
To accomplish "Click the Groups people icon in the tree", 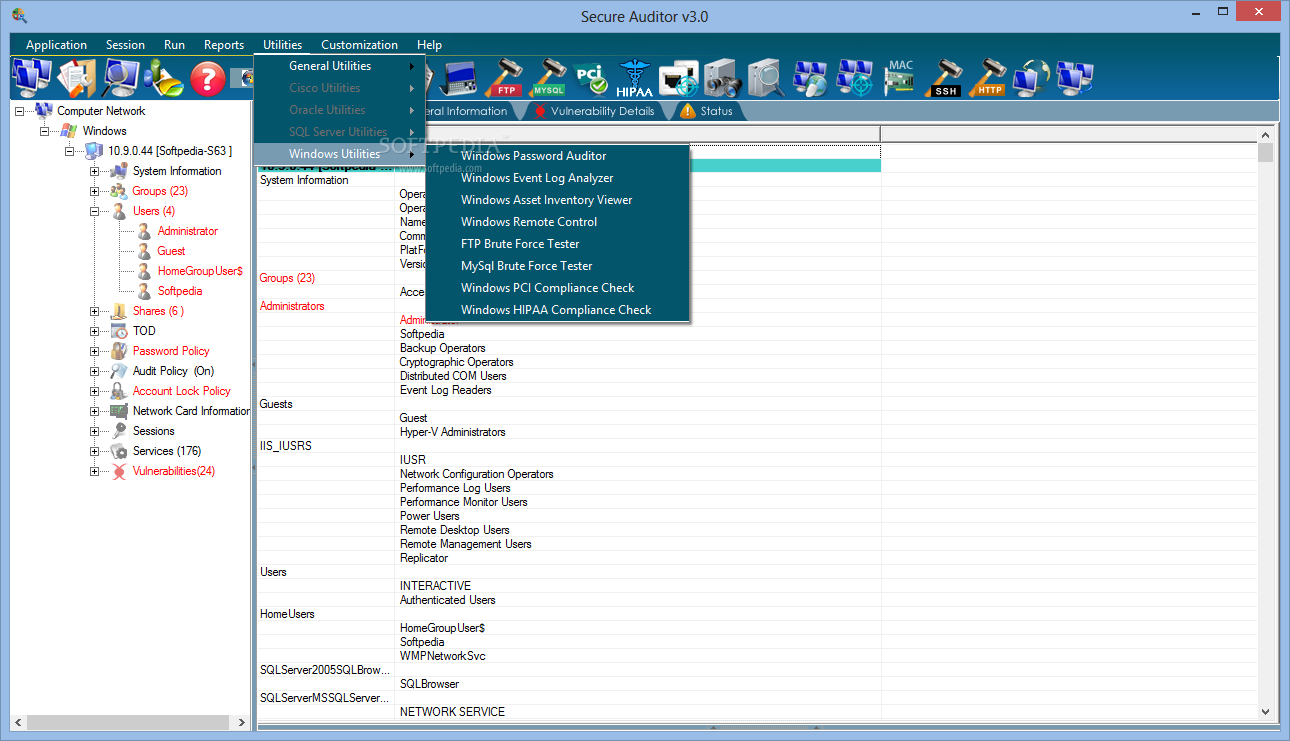I will (118, 191).
